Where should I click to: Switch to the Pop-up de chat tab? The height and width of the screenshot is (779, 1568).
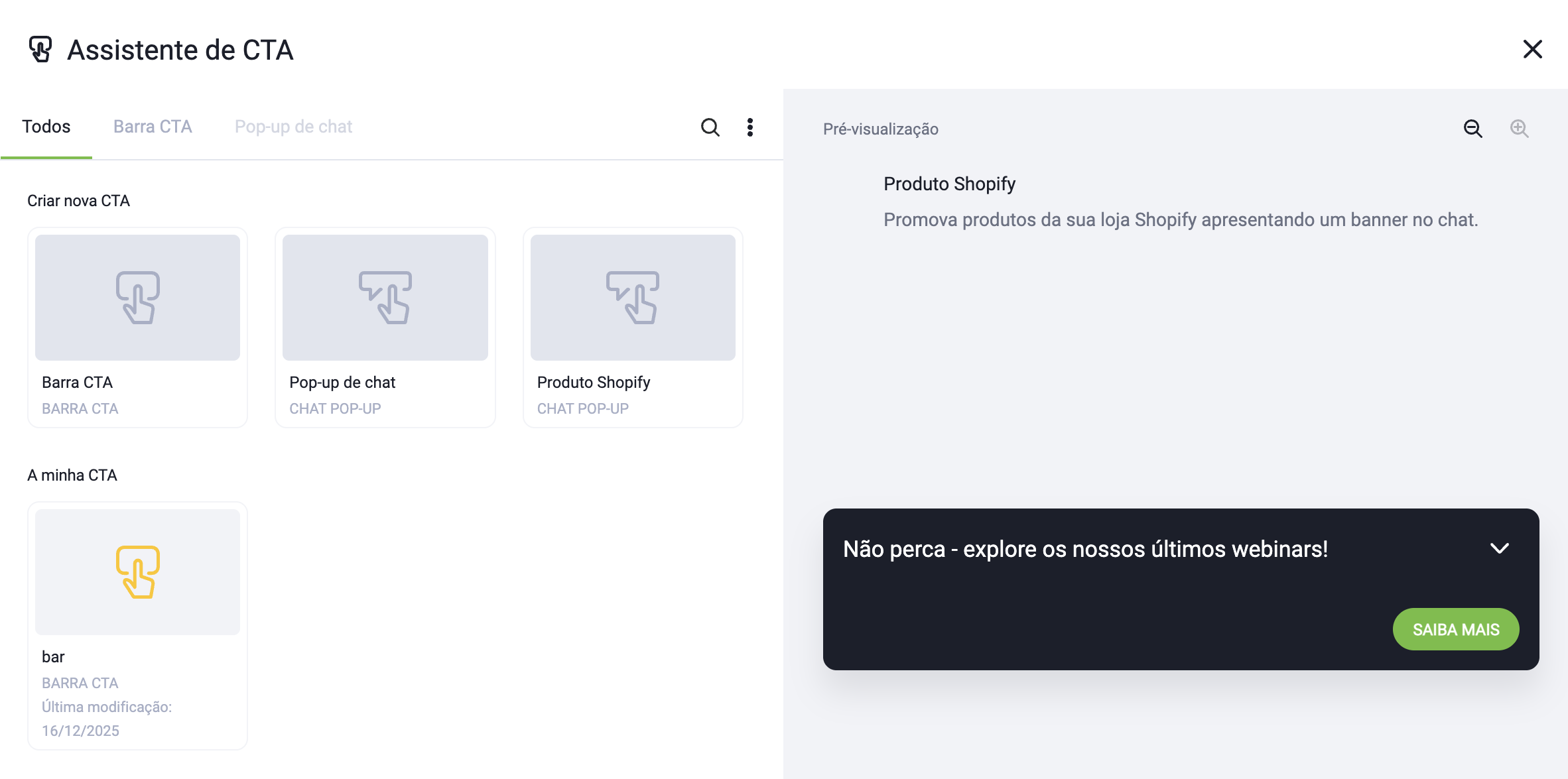click(293, 127)
